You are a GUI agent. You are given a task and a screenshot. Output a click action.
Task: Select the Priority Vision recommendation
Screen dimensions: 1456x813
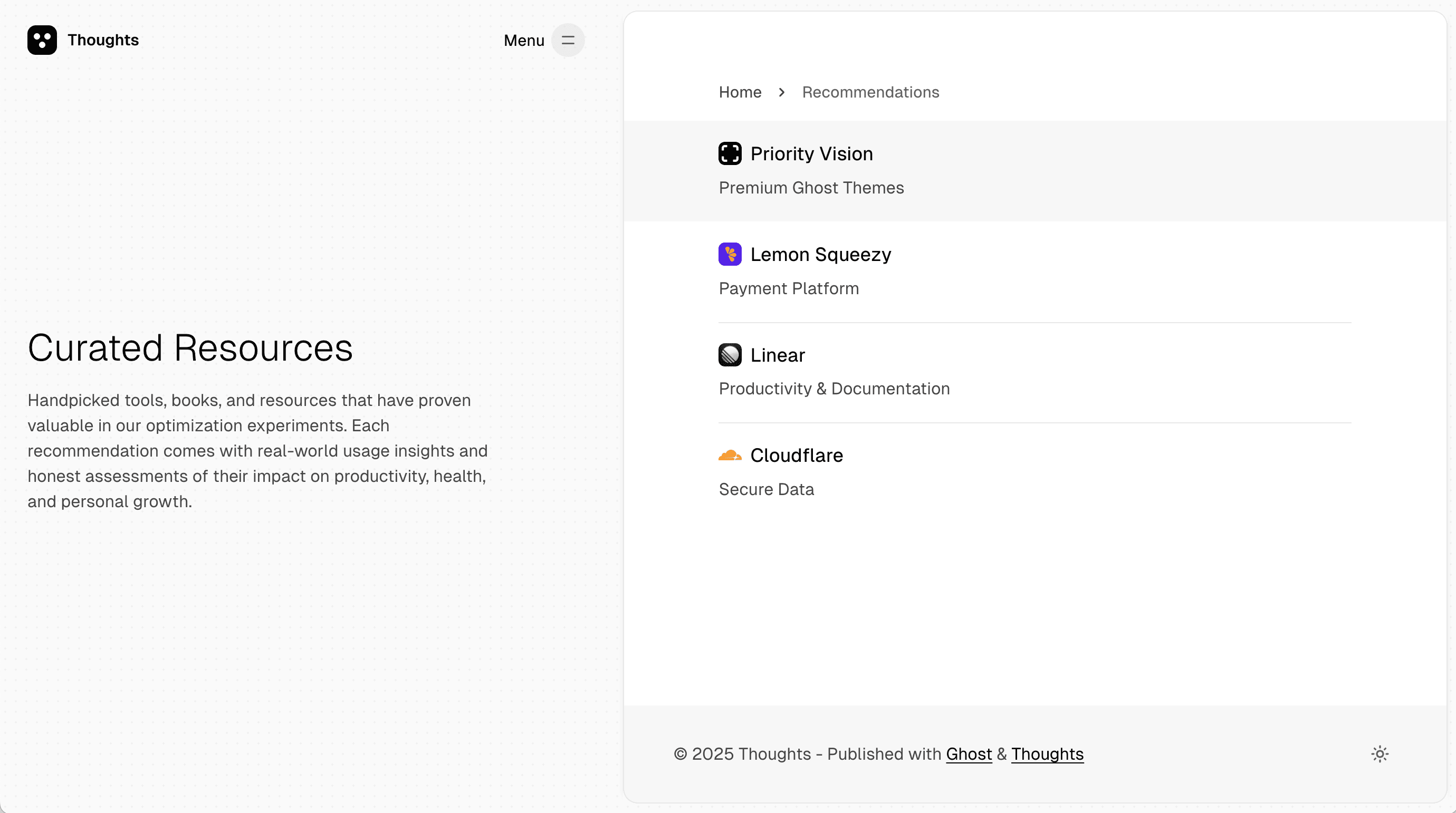812,153
